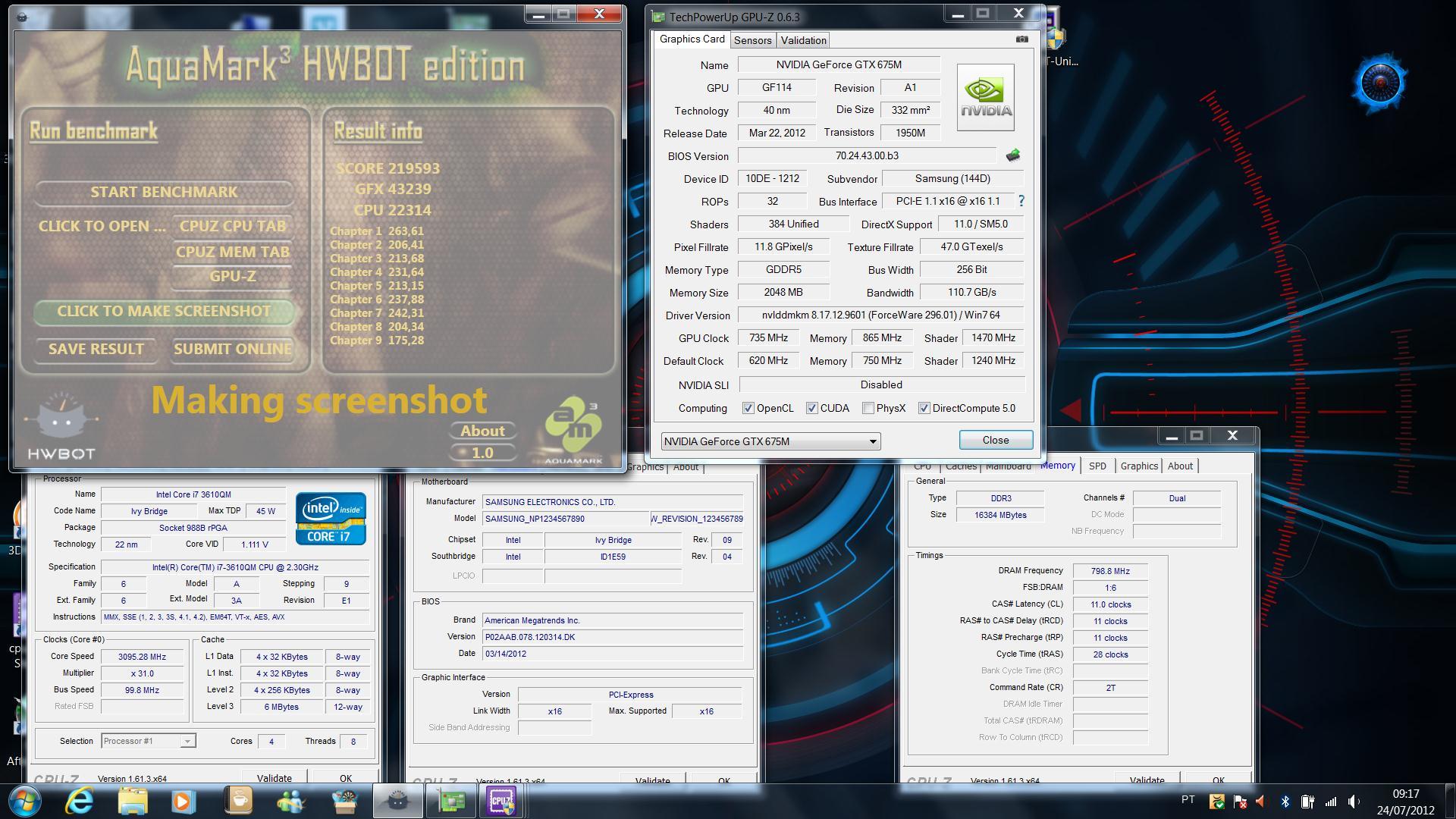The width and height of the screenshot is (1456, 819).
Task: Click Validate in CPU-Z processor window
Action: coord(274,777)
